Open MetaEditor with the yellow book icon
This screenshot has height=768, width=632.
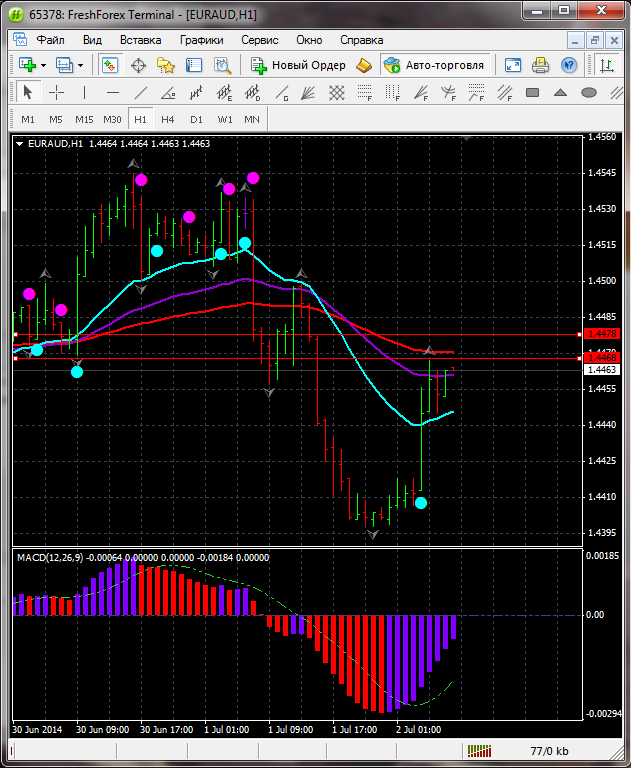[364, 65]
